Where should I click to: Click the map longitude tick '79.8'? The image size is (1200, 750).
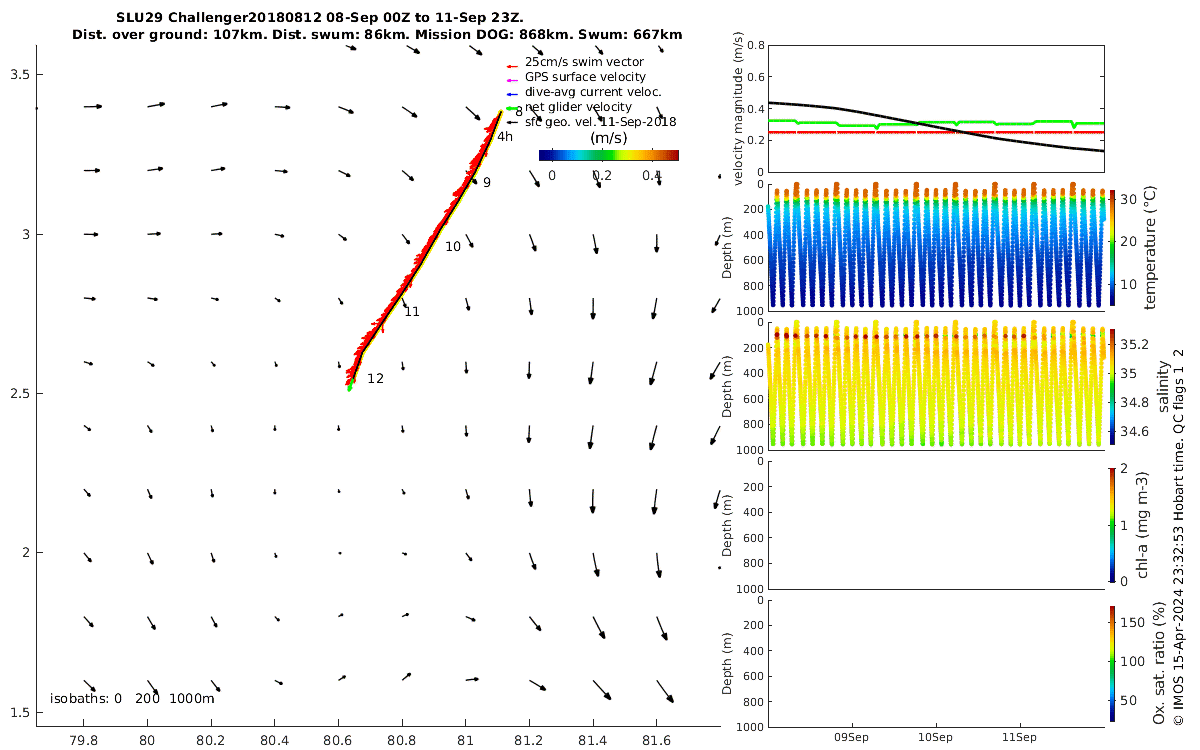click(84, 741)
